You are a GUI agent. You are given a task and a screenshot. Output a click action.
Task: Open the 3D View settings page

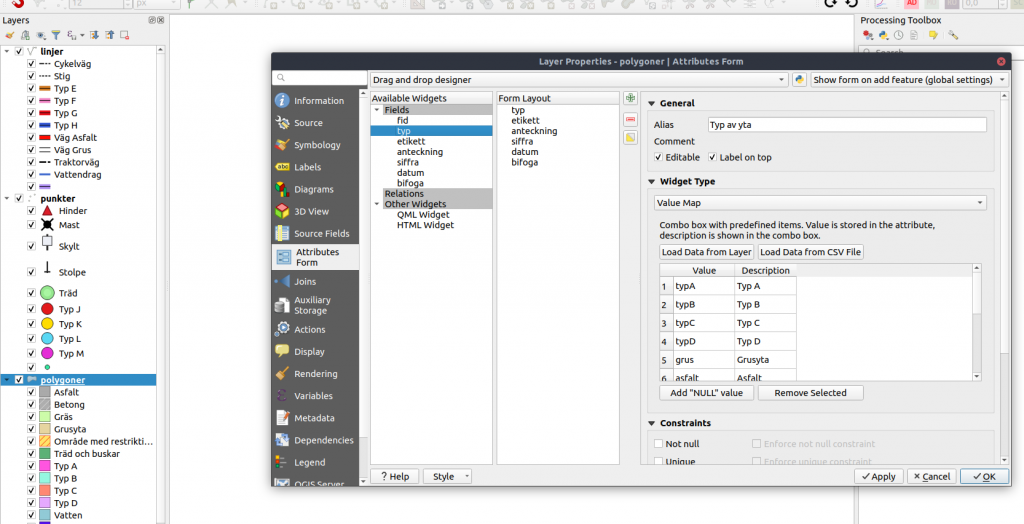tap(311, 211)
